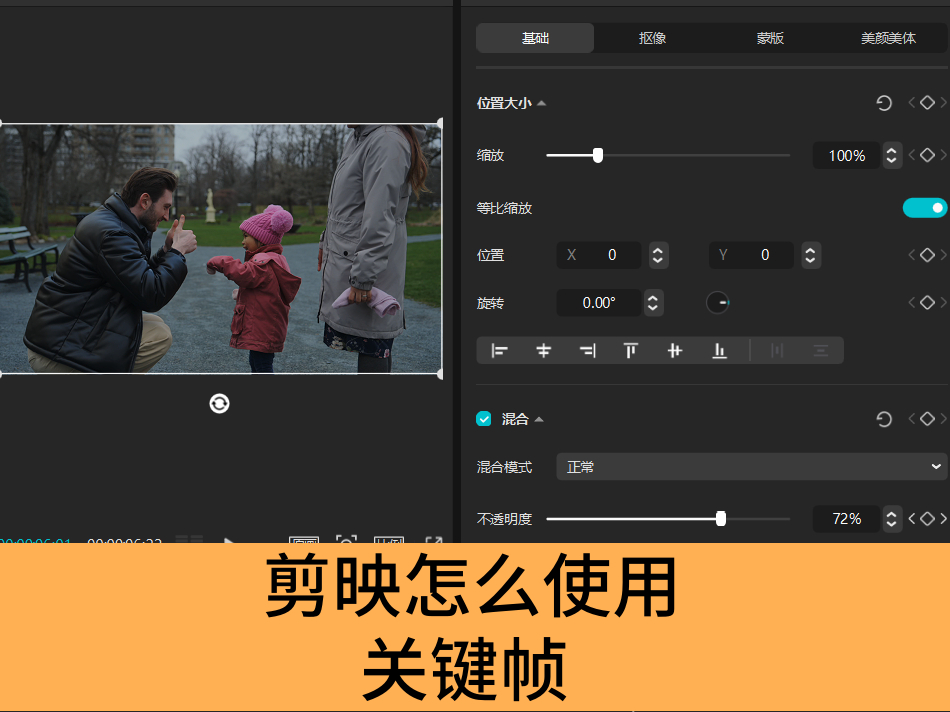Click the 位置 Y stepper arrows
Image resolution: width=950 pixels, height=712 pixels.
point(811,255)
